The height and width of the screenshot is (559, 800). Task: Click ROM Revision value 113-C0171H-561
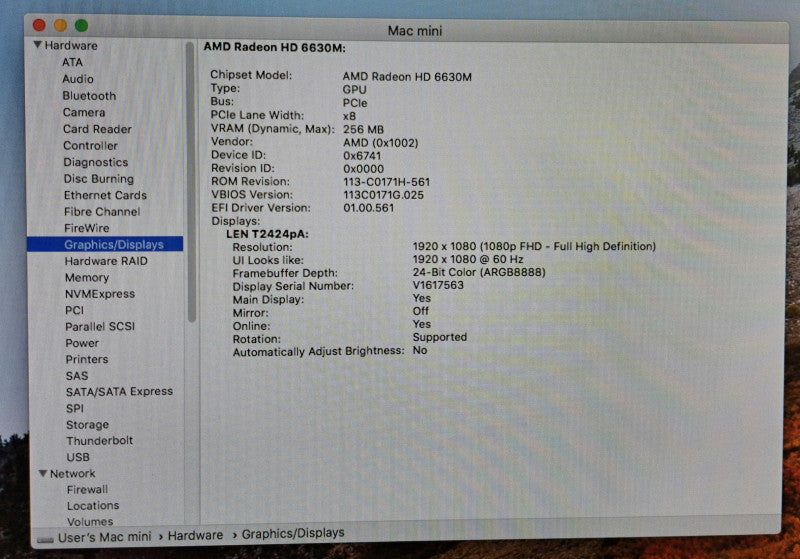(x=386, y=182)
